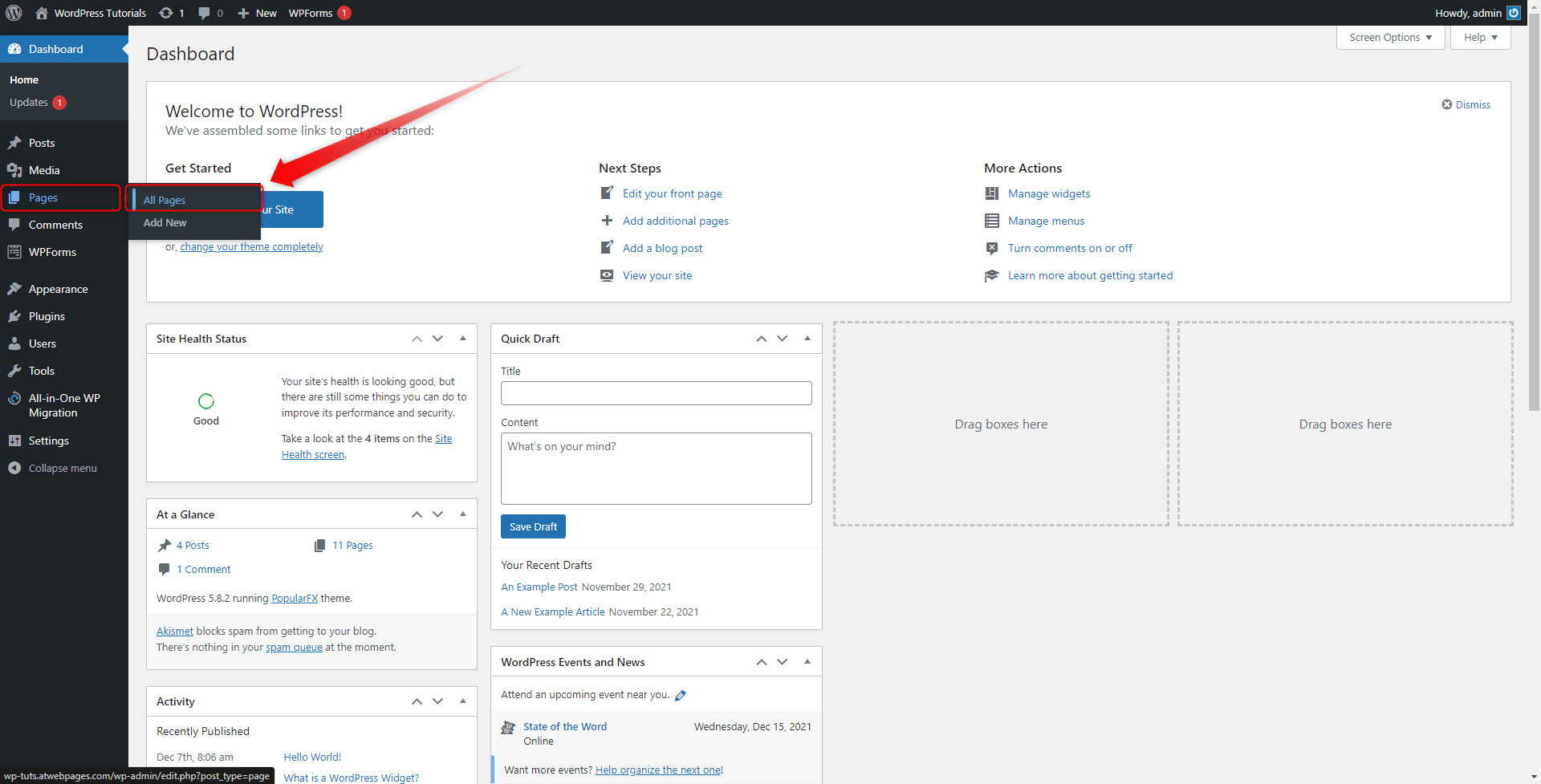Screen dimensions: 1541x784
Task: Open Tools in sidebar menu
Action: point(42,371)
